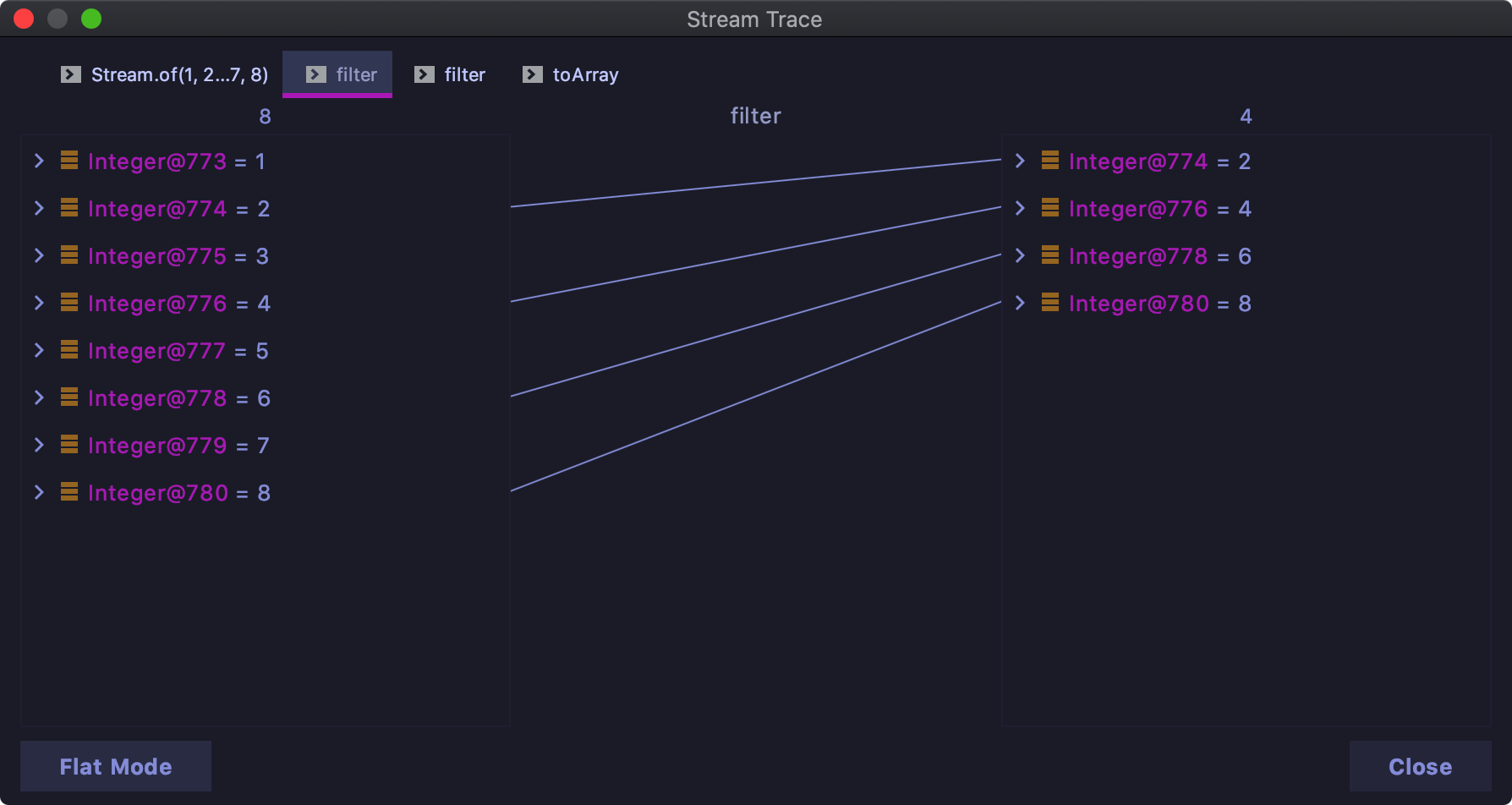Click the arrow icon on the Stream.of tab
Image resolution: width=1512 pixels, height=805 pixels.
[x=71, y=74]
